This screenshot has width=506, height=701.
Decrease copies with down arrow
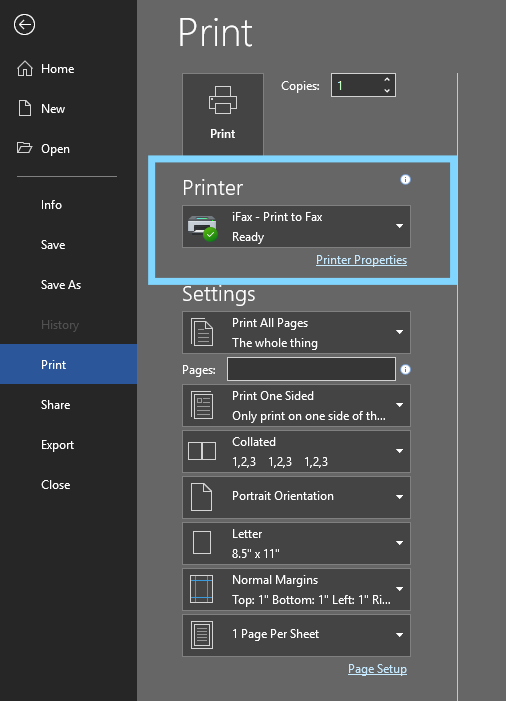[x=387, y=90]
